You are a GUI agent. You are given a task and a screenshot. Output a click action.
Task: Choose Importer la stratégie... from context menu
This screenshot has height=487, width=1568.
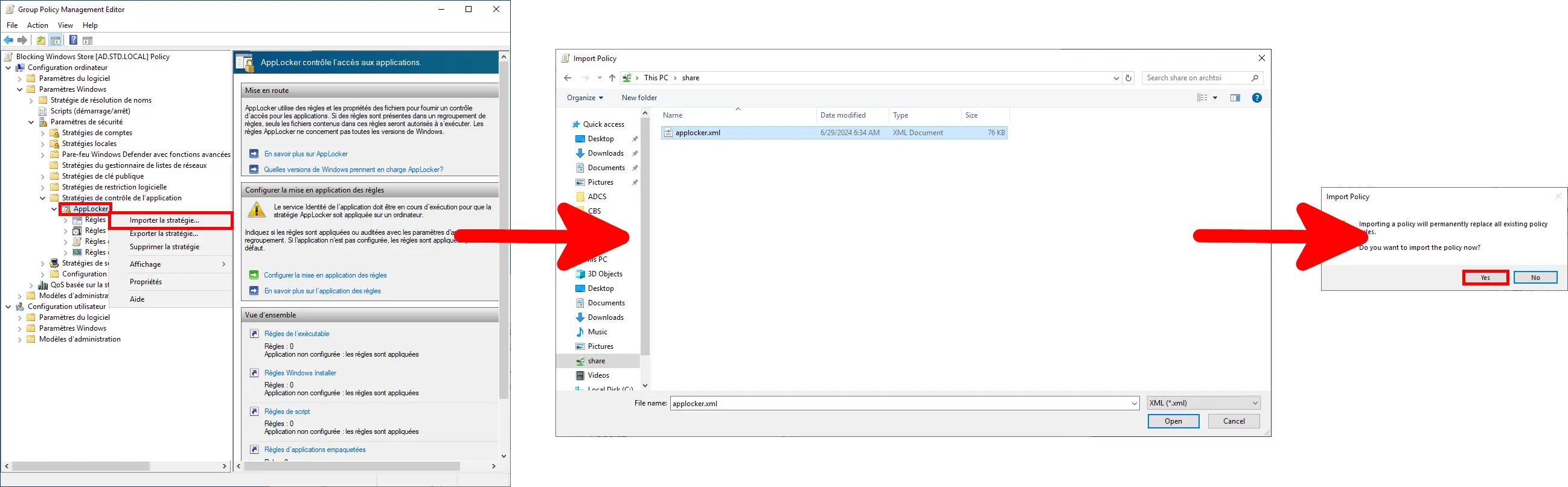point(164,220)
